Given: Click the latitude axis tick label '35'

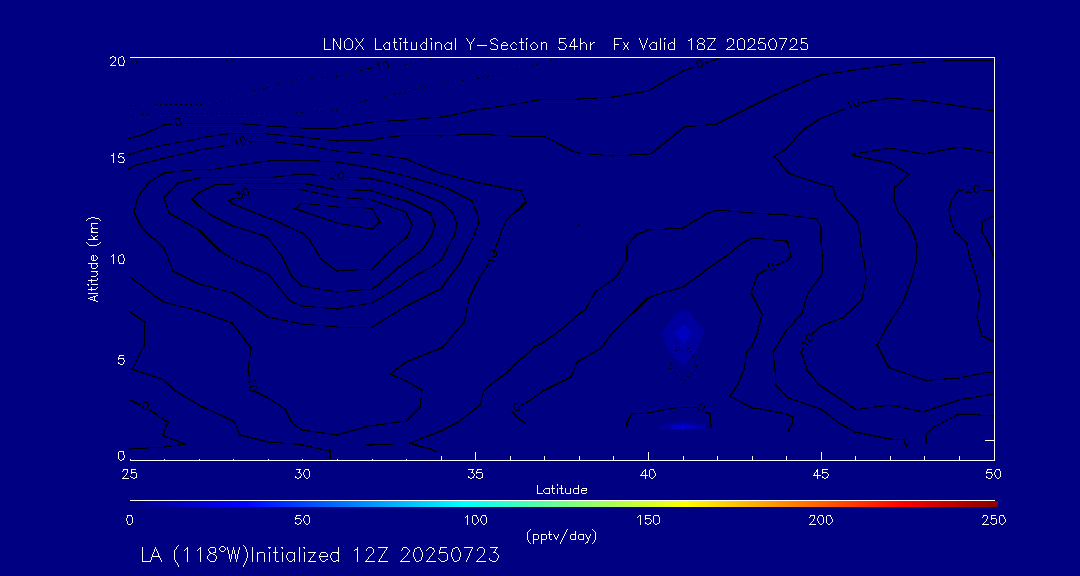Looking at the screenshot, I should pos(475,472).
